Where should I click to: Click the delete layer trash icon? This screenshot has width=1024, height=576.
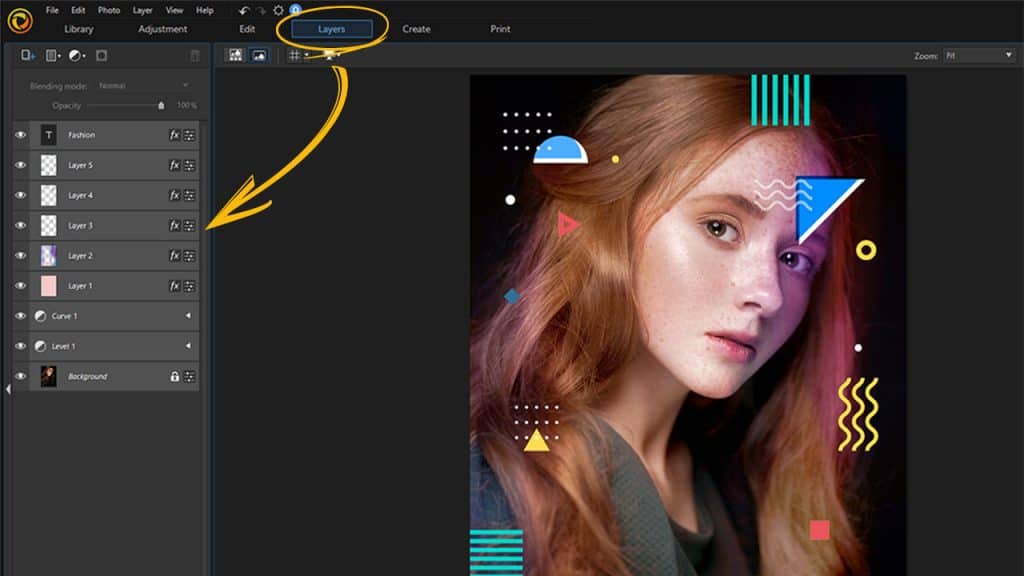(x=195, y=56)
